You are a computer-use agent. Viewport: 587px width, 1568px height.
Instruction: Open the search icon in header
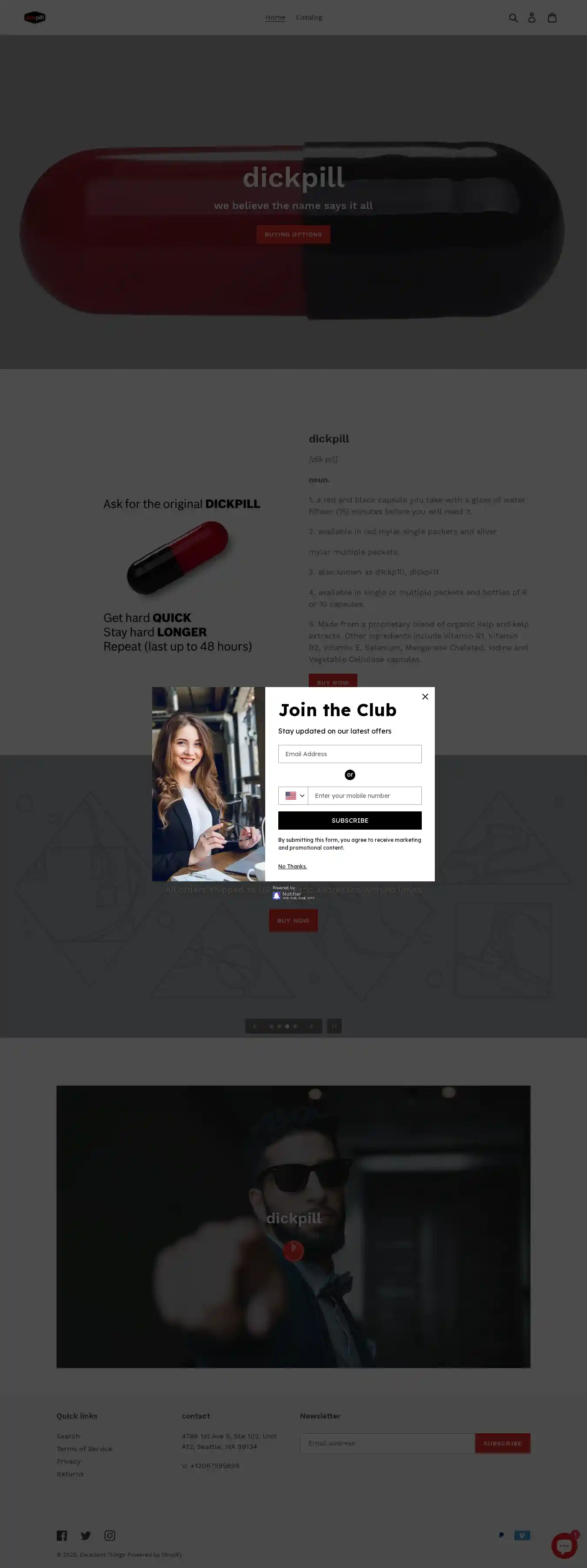click(x=514, y=18)
